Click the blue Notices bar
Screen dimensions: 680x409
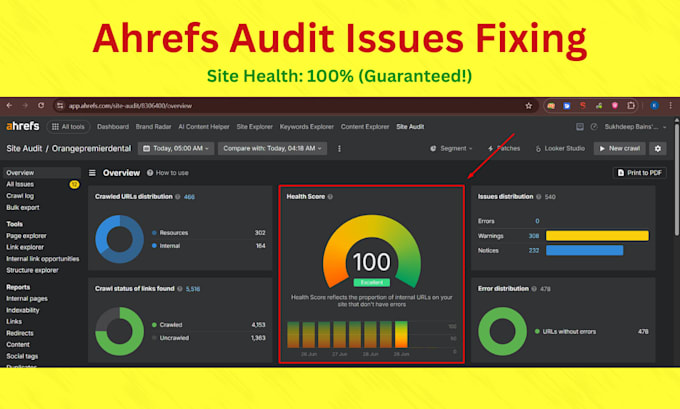point(585,250)
